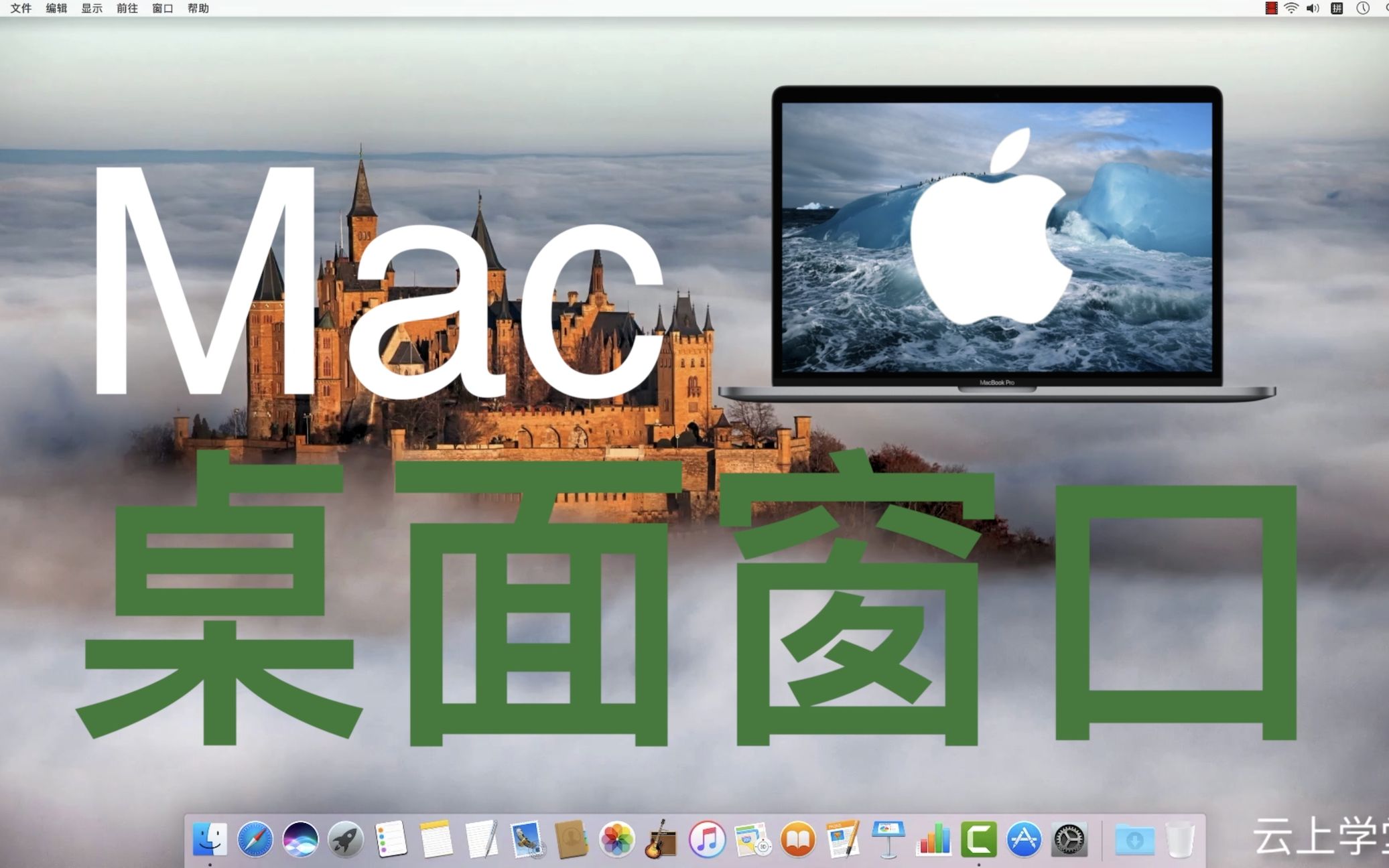Open the App Store
This screenshot has width=1389, height=868.
pos(1022,840)
